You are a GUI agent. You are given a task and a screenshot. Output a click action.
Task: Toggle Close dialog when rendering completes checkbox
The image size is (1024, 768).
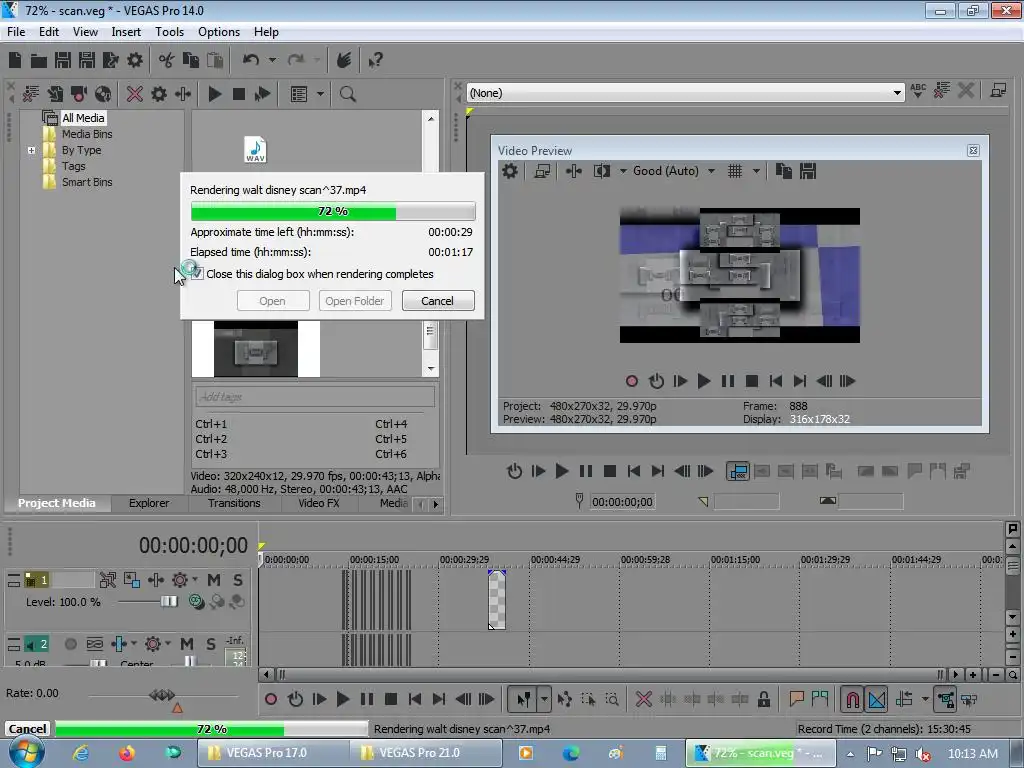(x=197, y=274)
